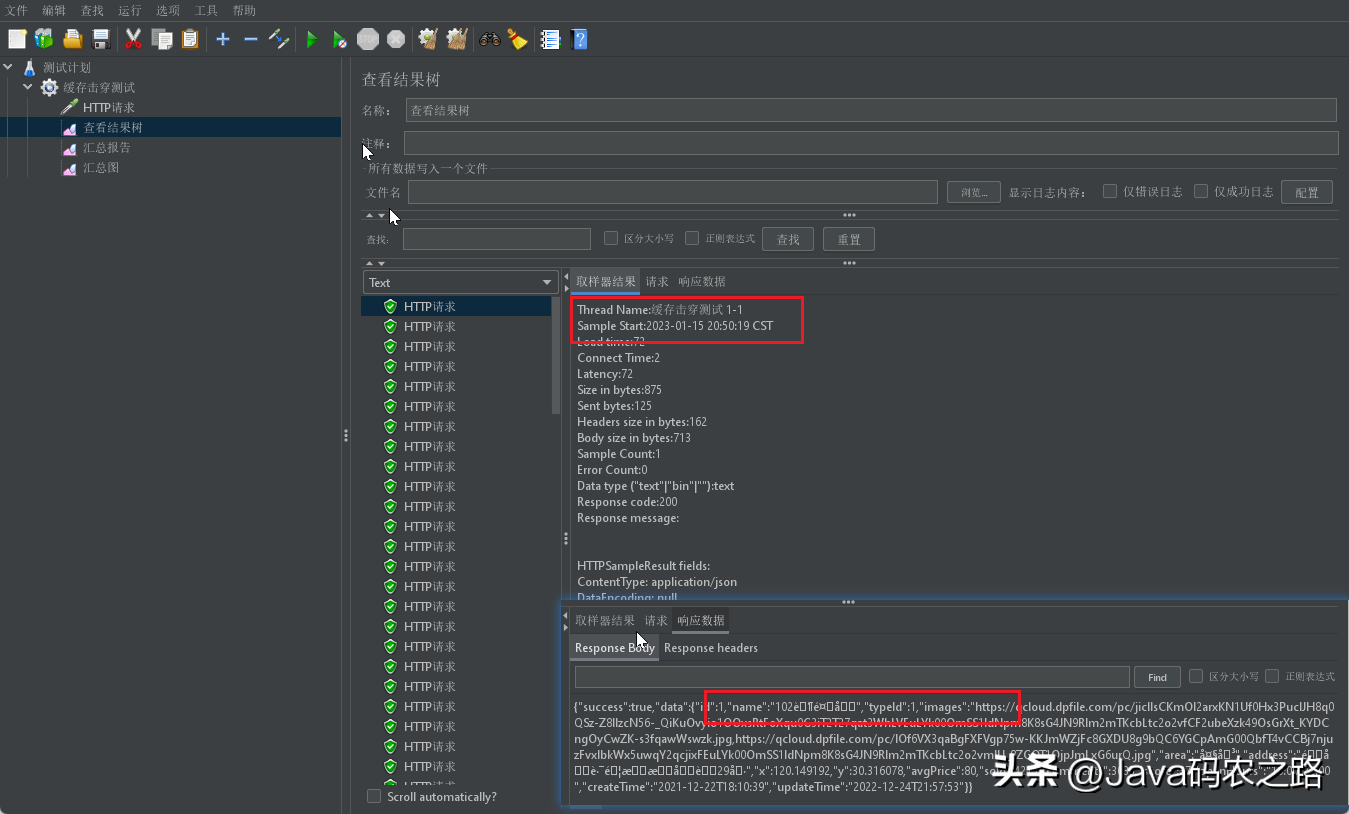Click the Help question mark icon

coord(579,39)
